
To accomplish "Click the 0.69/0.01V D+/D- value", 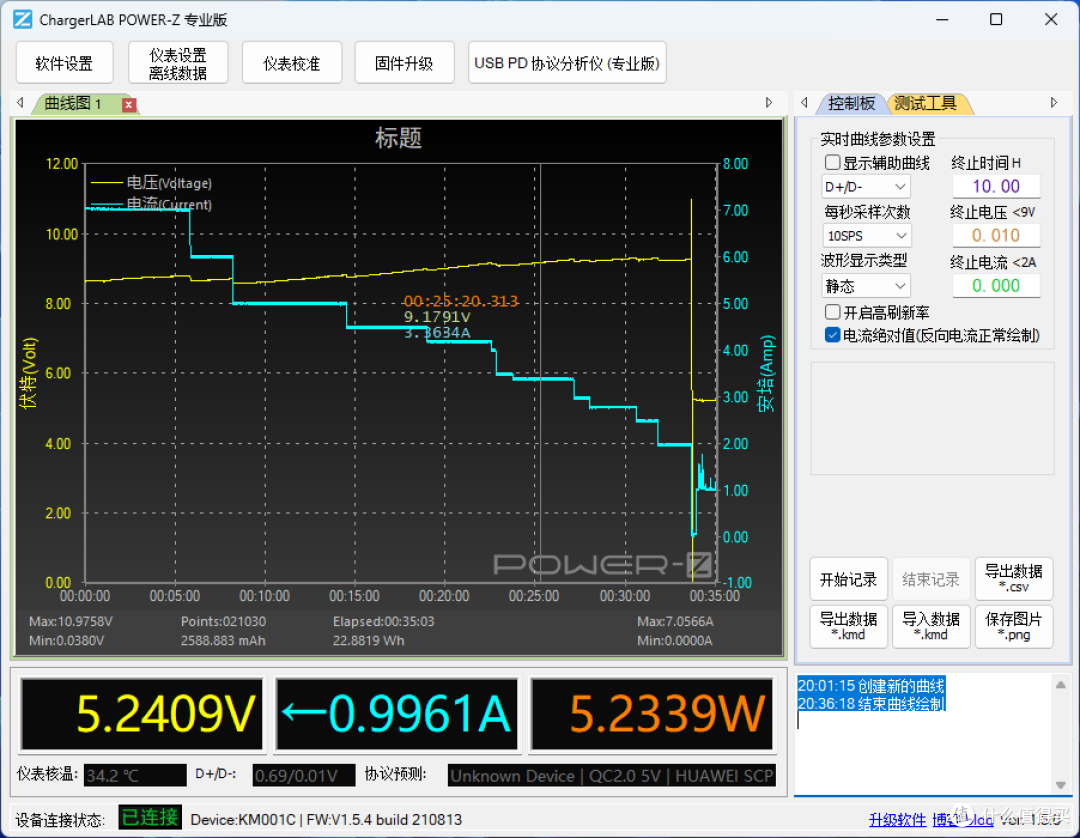I will point(303,775).
